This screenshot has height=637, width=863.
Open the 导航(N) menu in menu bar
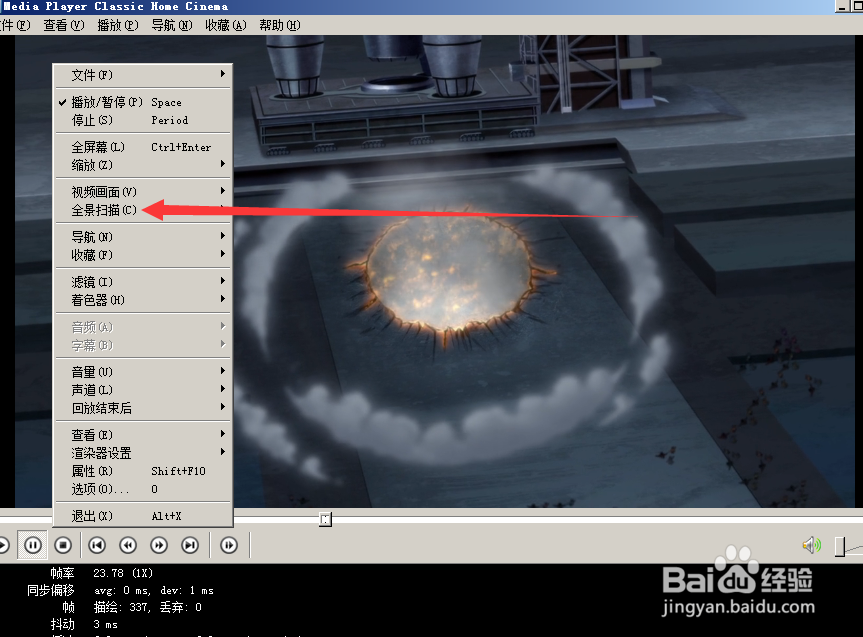click(172, 25)
